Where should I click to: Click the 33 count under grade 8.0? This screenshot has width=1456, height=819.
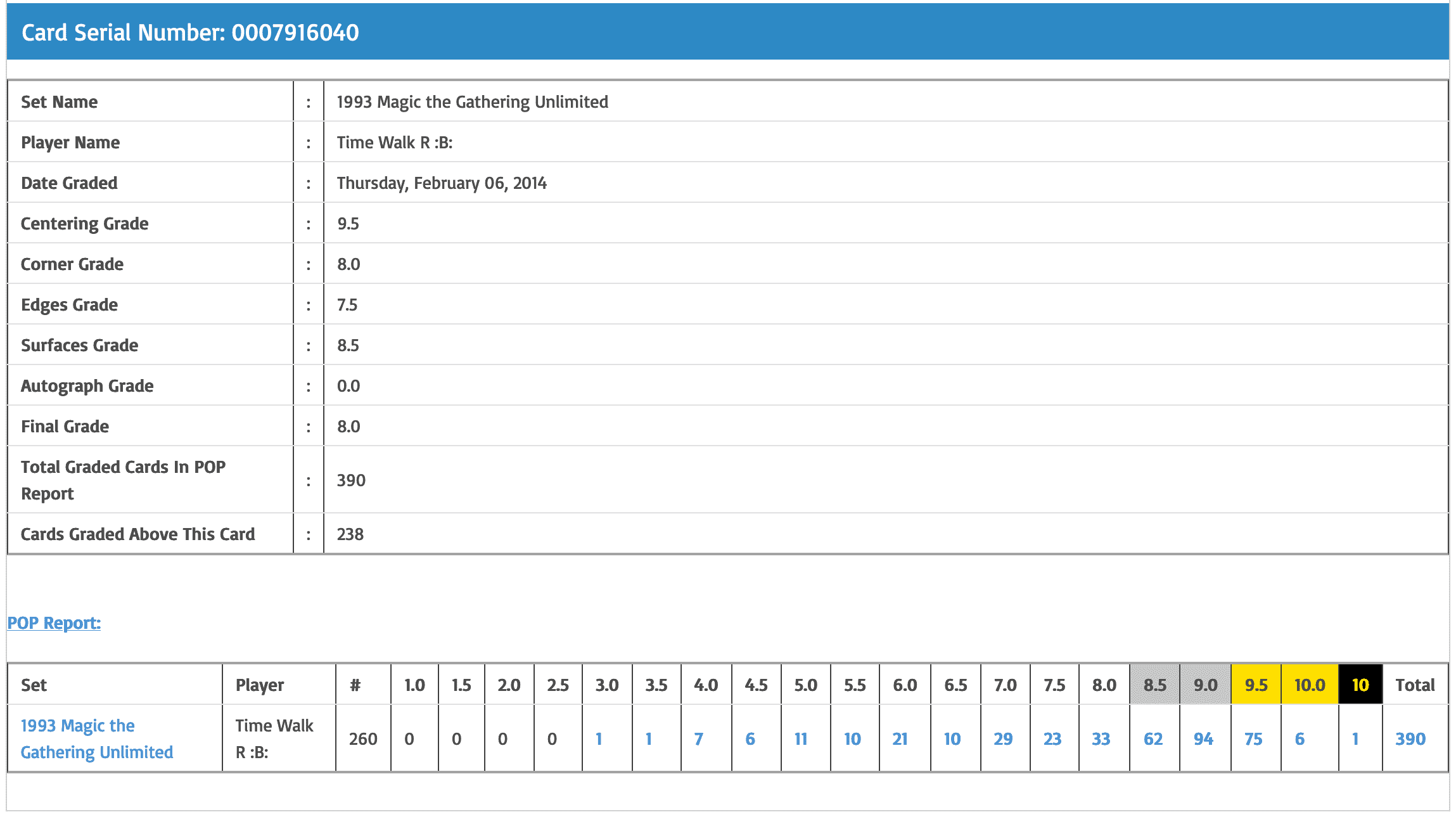tap(1101, 739)
